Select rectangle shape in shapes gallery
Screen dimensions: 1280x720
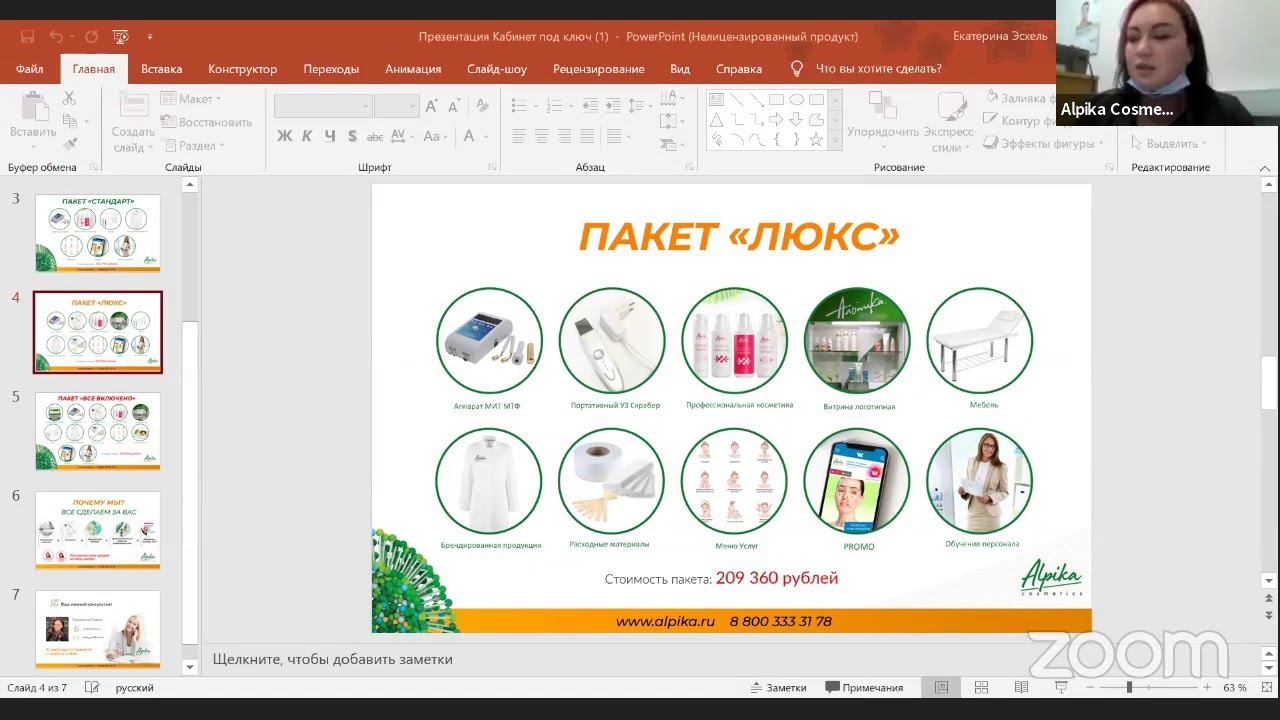776,99
